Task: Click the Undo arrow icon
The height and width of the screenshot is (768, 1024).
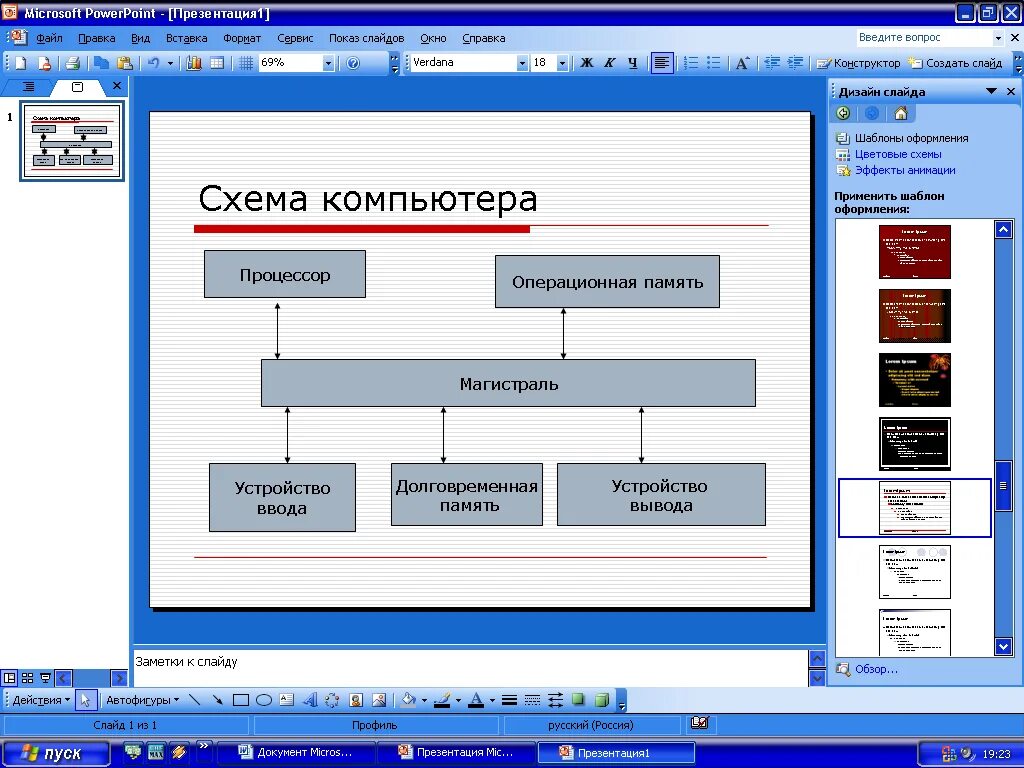Action: [x=153, y=63]
